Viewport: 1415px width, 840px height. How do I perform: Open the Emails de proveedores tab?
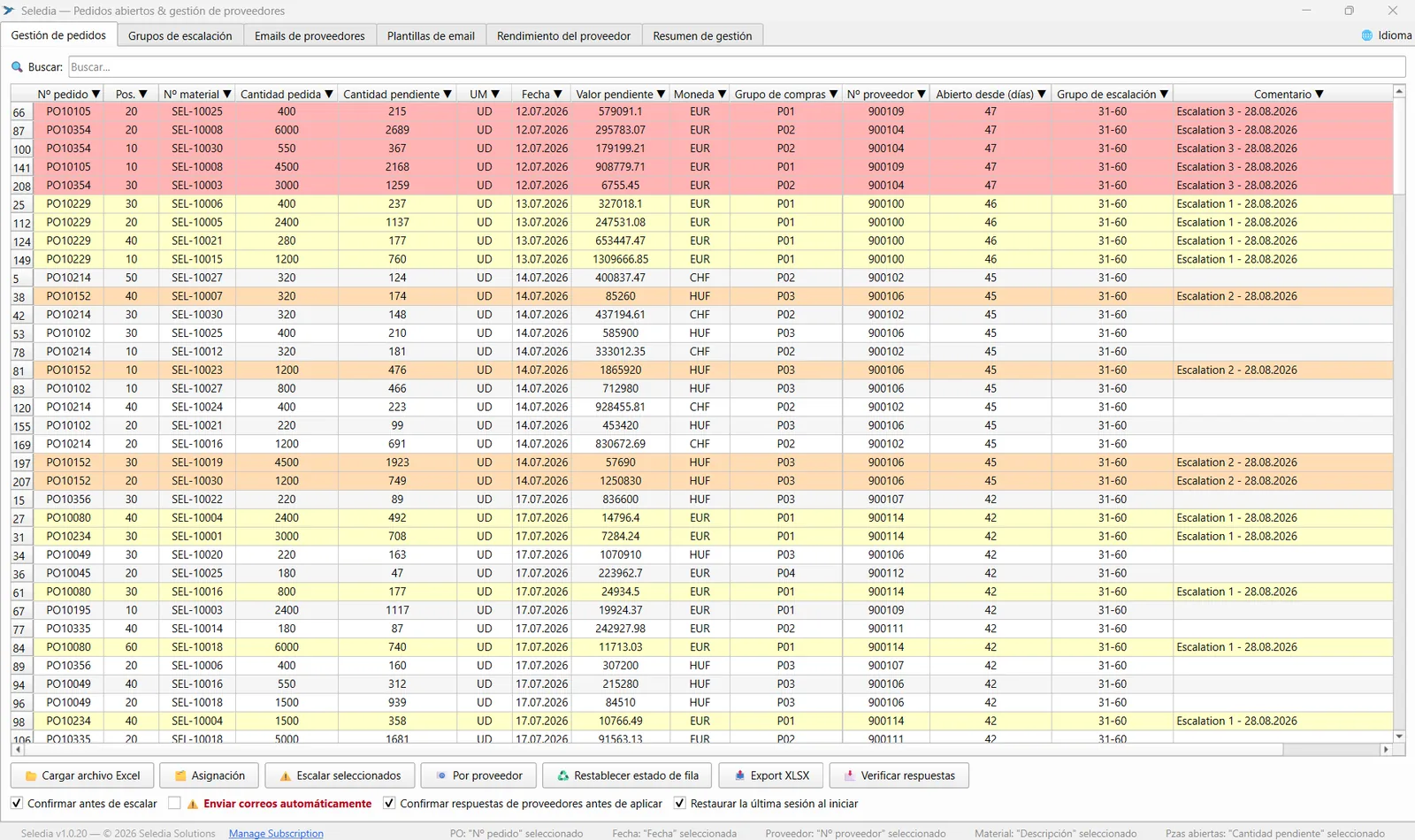tap(310, 36)
